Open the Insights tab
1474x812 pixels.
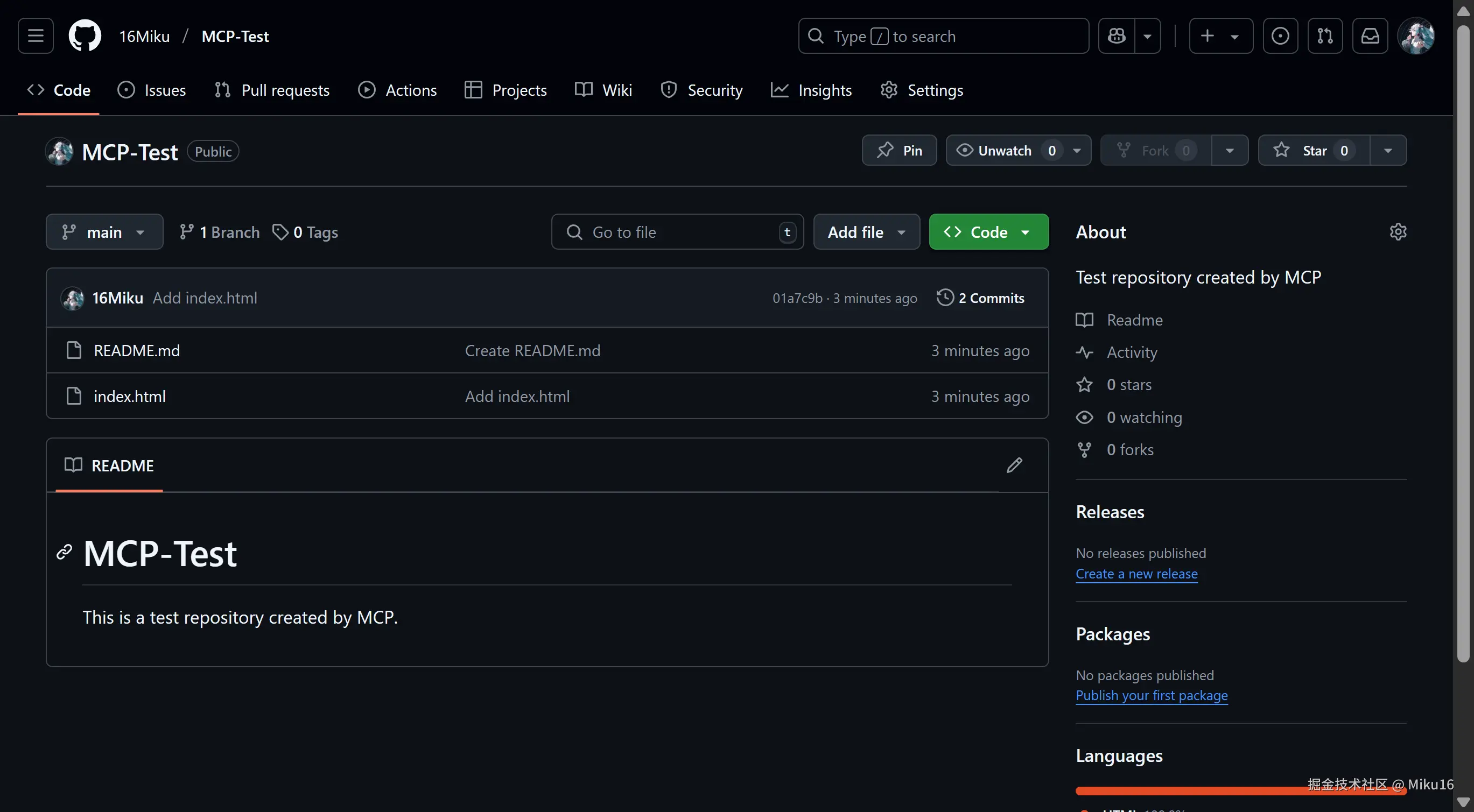pyautogui.click(x=811, y=90)
